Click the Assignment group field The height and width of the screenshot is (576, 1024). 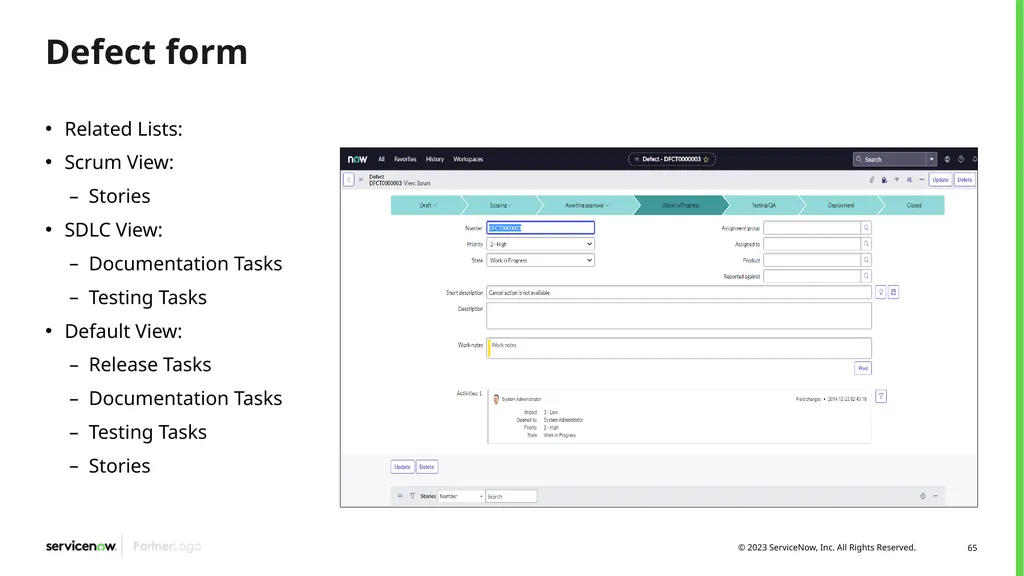tap(812, 228)
